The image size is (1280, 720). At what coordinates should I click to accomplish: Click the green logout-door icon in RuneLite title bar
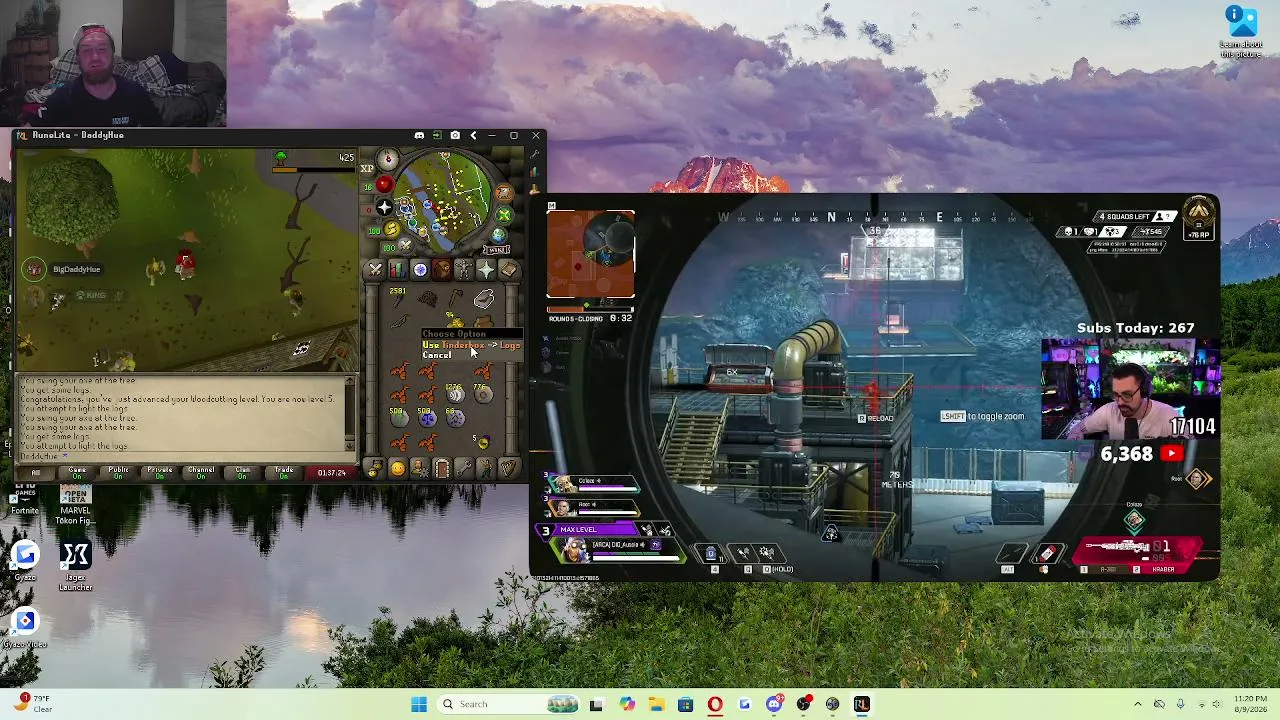click(437, 135)
